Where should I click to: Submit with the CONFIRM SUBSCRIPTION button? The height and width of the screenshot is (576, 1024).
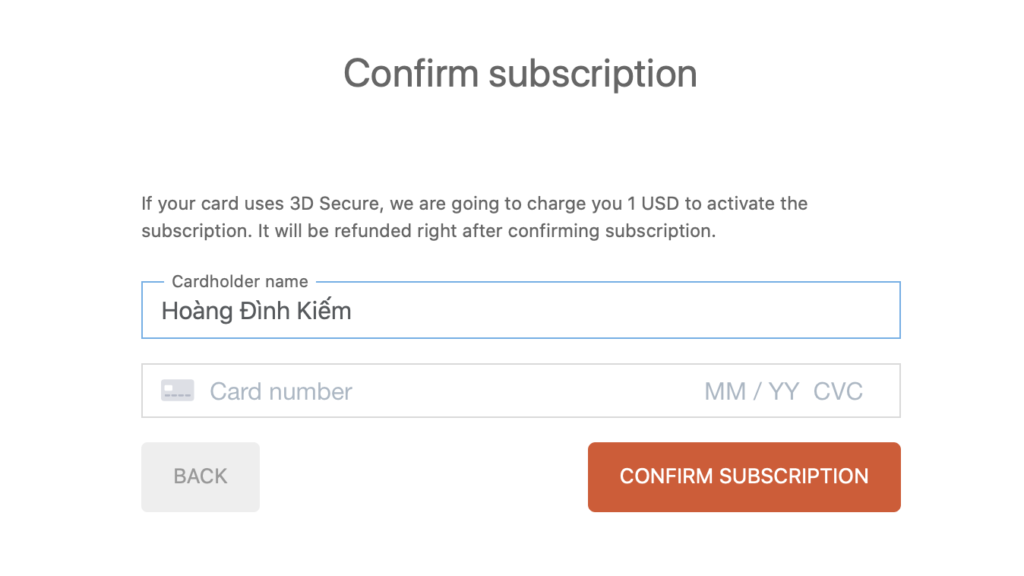click(744, 477)
